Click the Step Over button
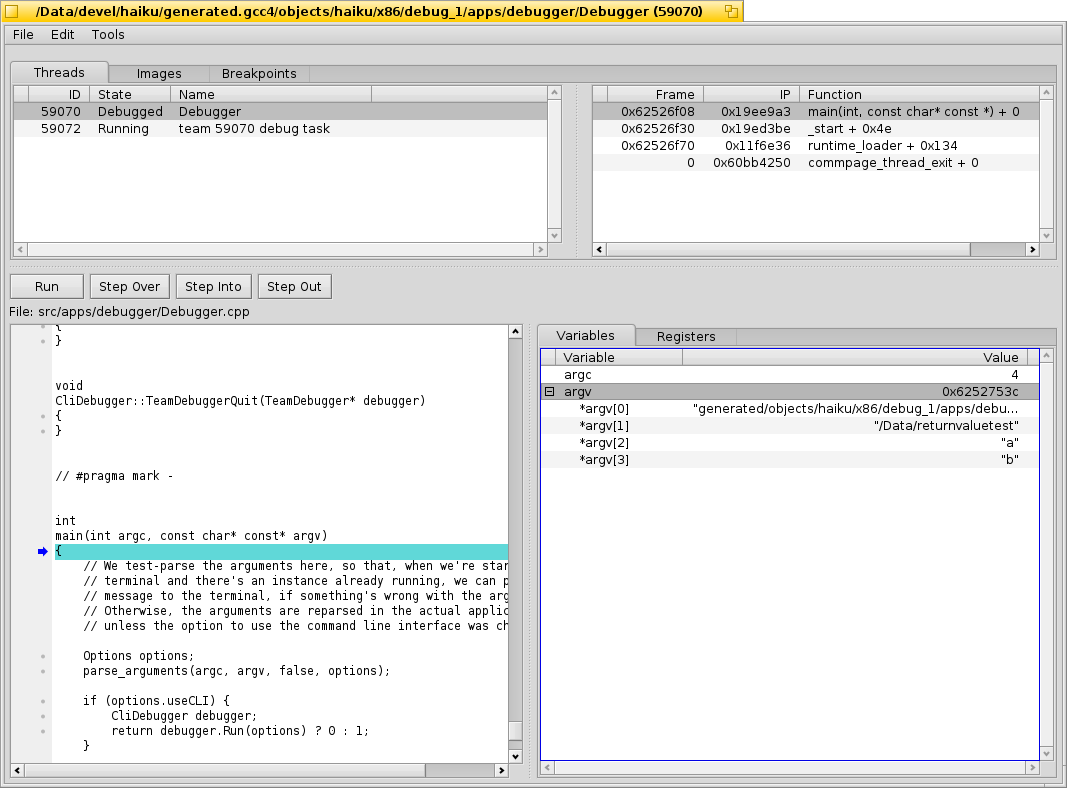Viewport: 1067px width, 788px height. [x=129, y=286]
